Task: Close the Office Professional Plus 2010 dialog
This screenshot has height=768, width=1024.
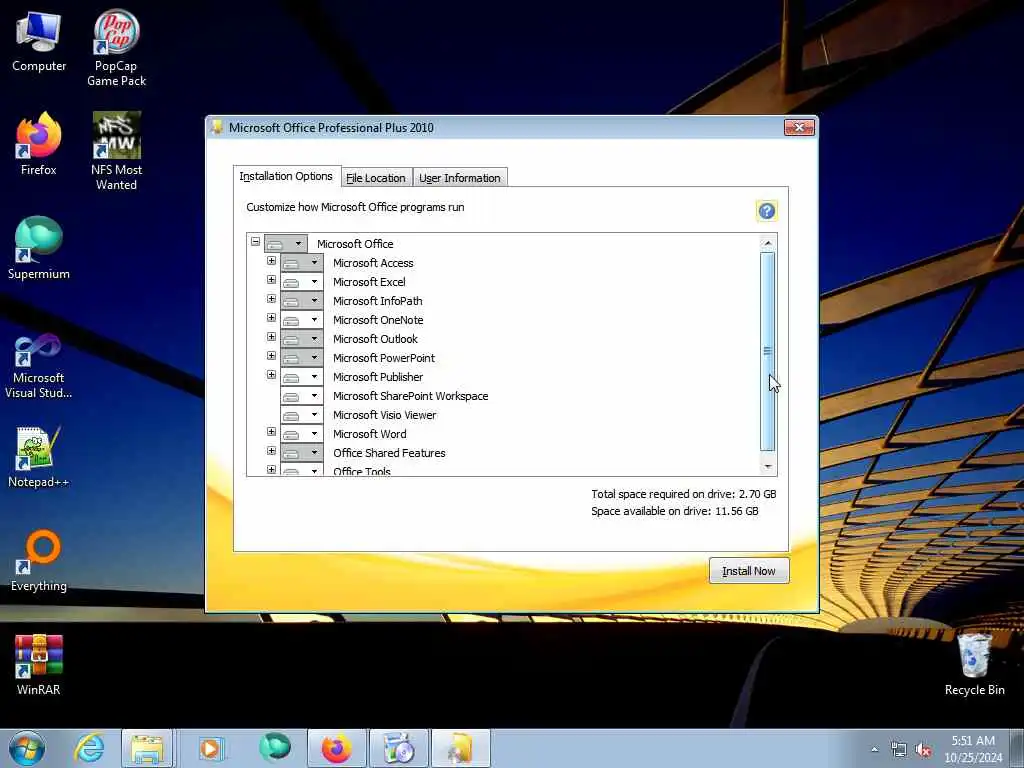Action: [x=799, y=127]
